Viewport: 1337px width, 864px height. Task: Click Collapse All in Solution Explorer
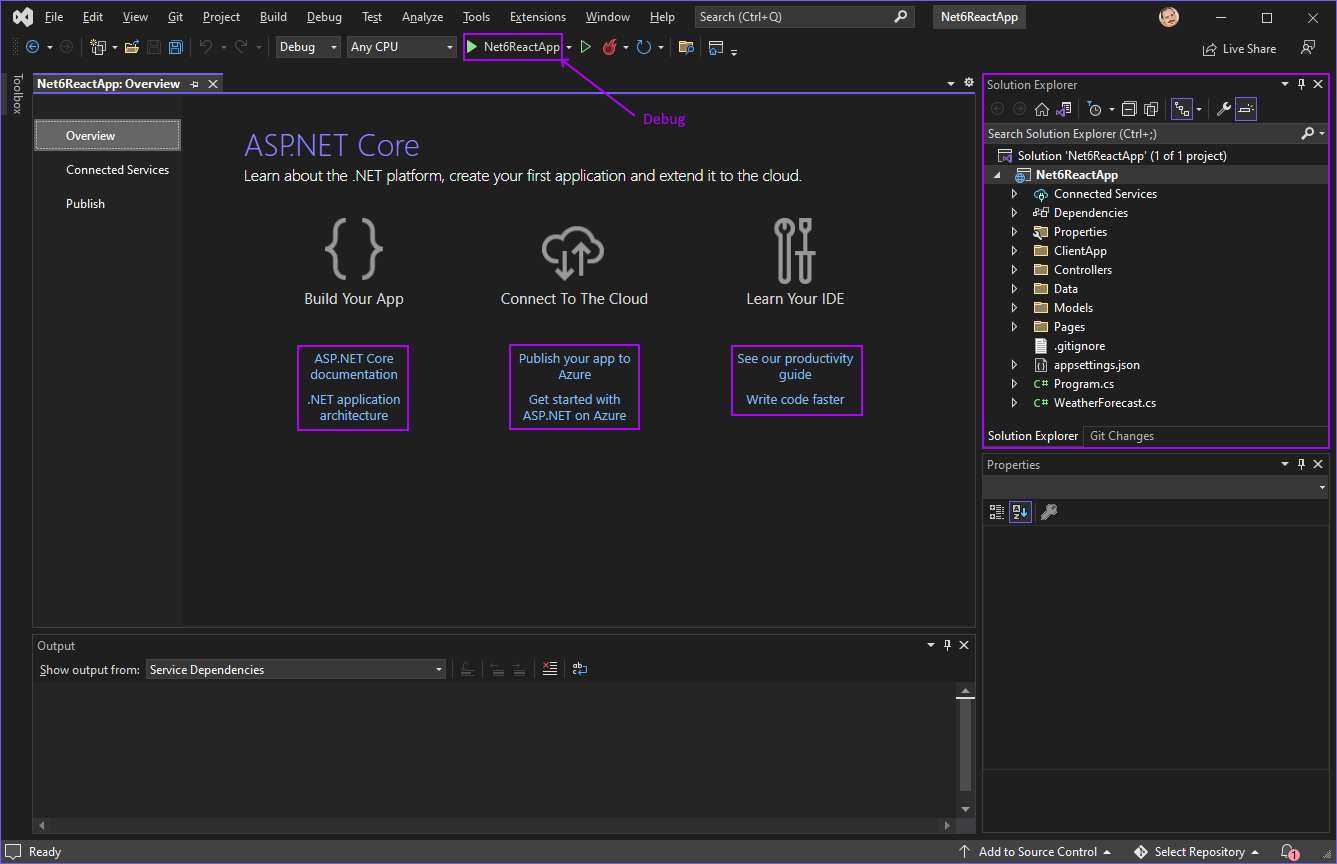point(1129,109)
